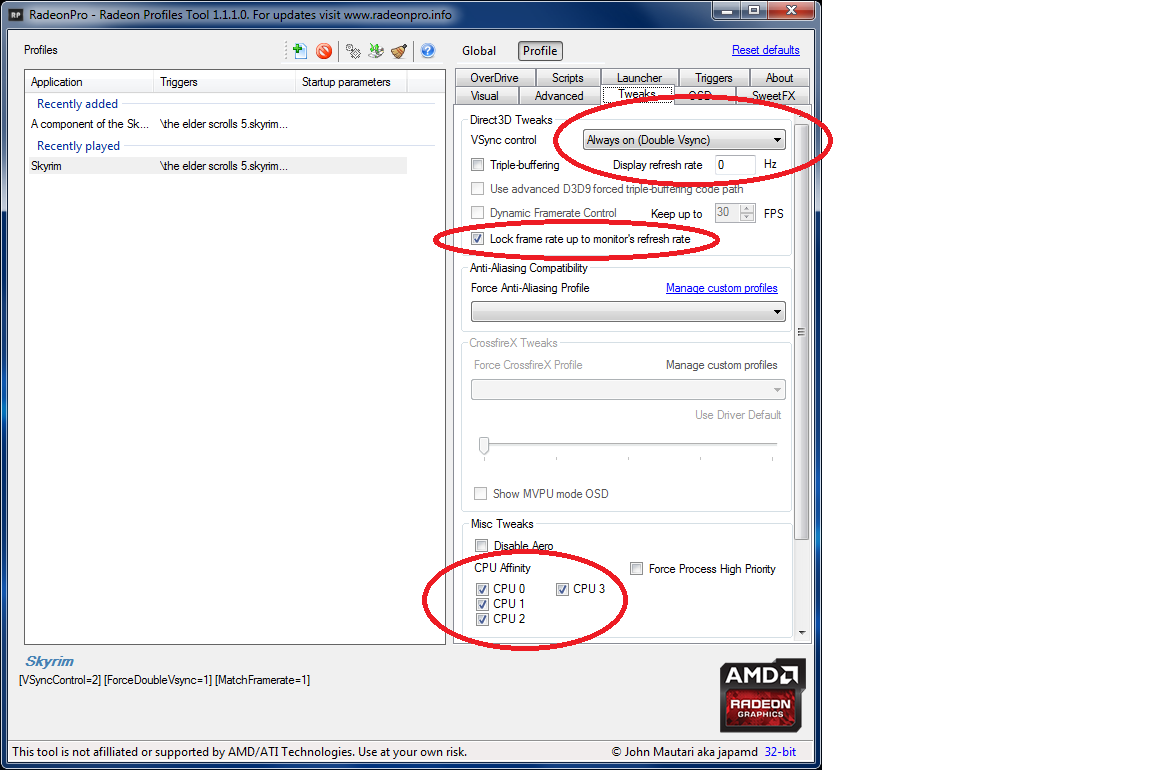Maximize the RadeonPro window
The width and height of the screenshot is (1152, 770).
tap(754, 10)
